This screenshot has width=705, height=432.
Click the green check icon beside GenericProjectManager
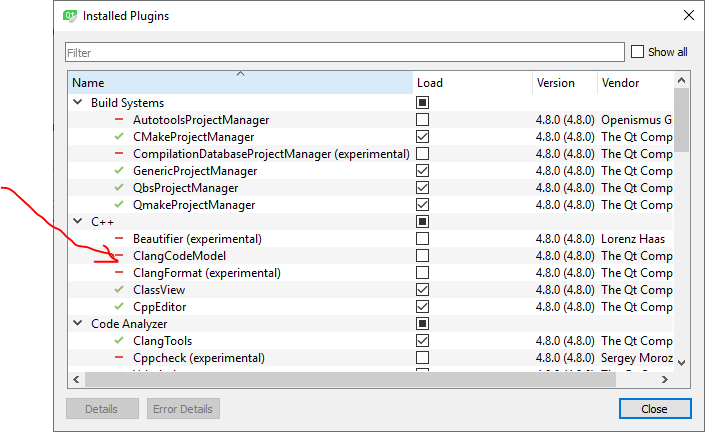(119, 170)
